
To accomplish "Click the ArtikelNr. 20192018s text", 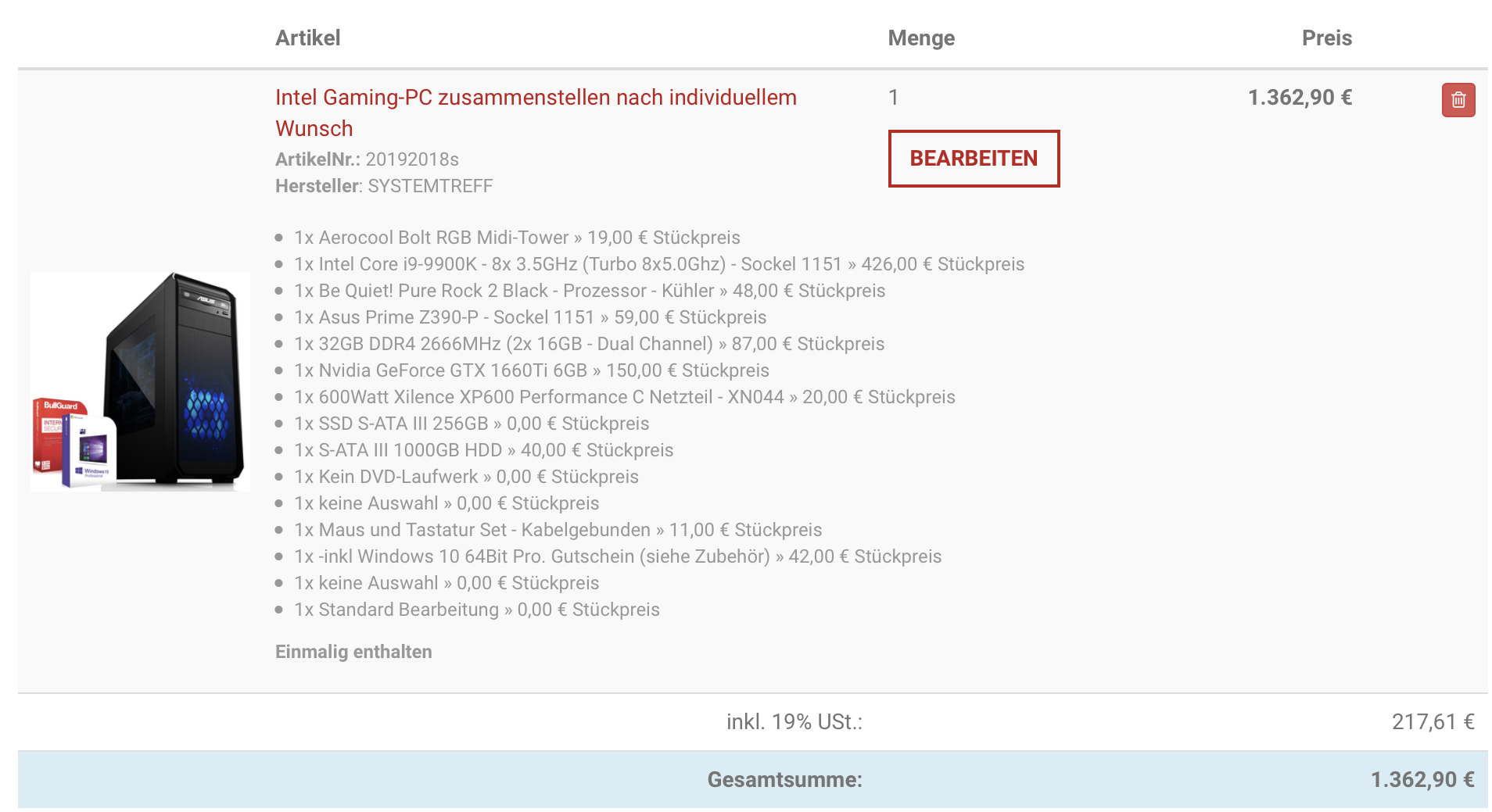I will [x=367, y=159].
